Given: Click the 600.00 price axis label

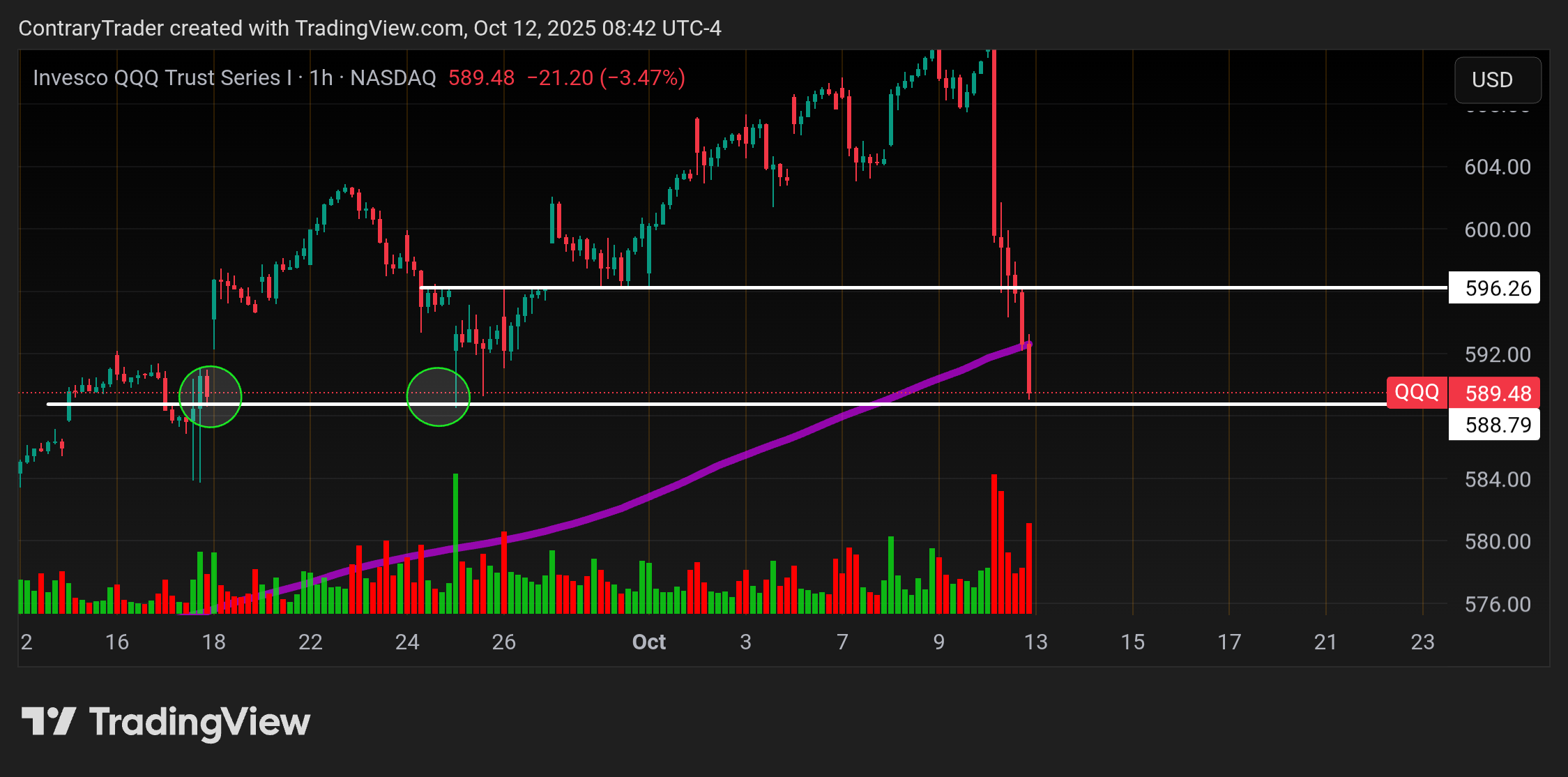Looking at the screenshot, I should click(x=1497, y=229).
